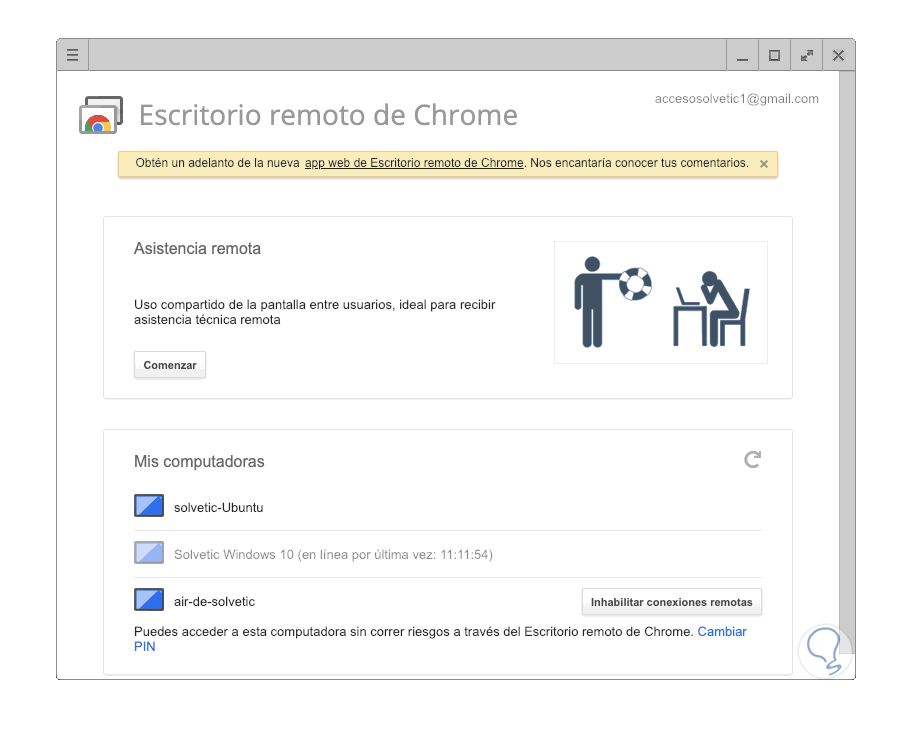Click the Mis computadoras heading

[x=199, y=461]
